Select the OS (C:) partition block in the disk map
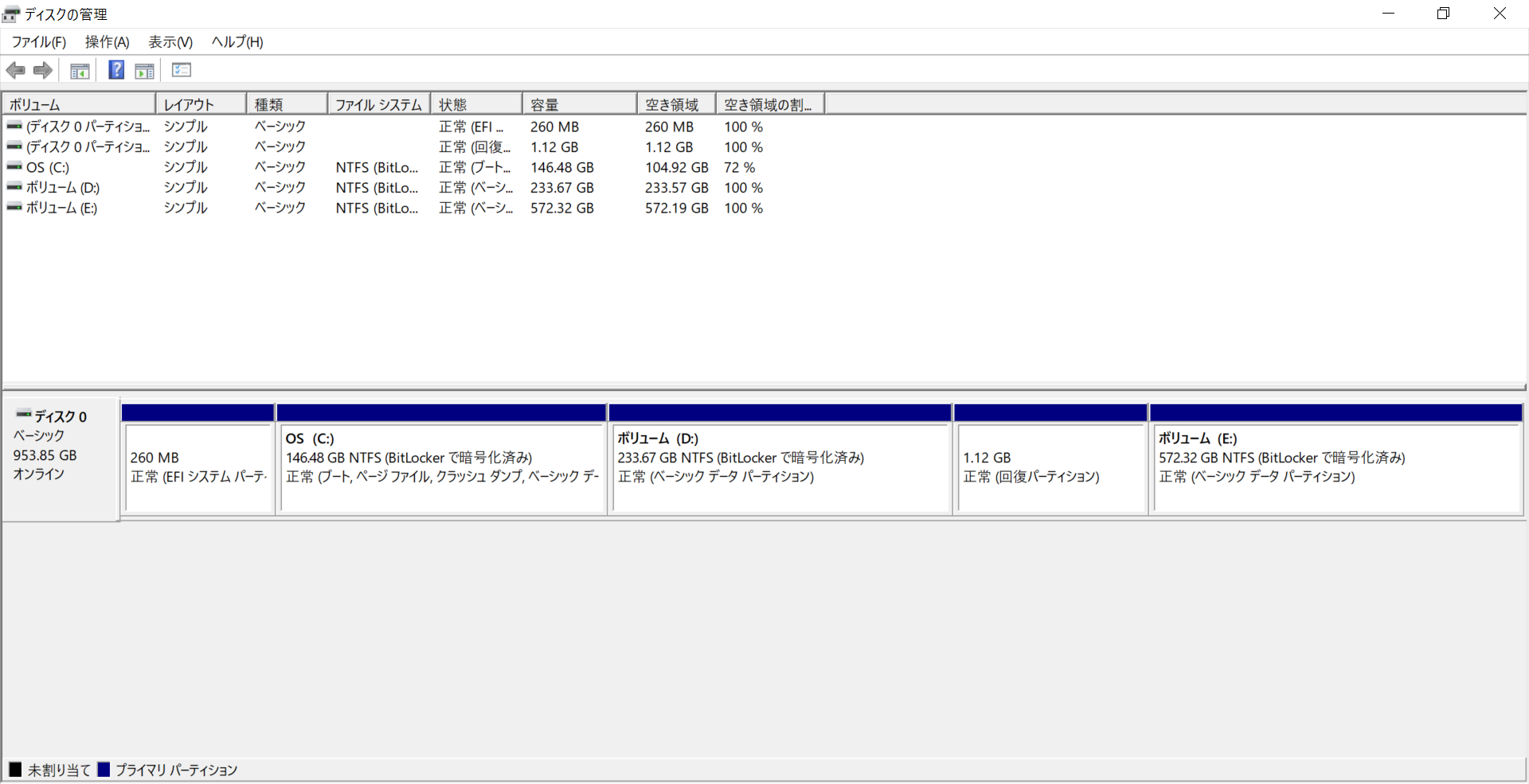 (x=442, y=468)
